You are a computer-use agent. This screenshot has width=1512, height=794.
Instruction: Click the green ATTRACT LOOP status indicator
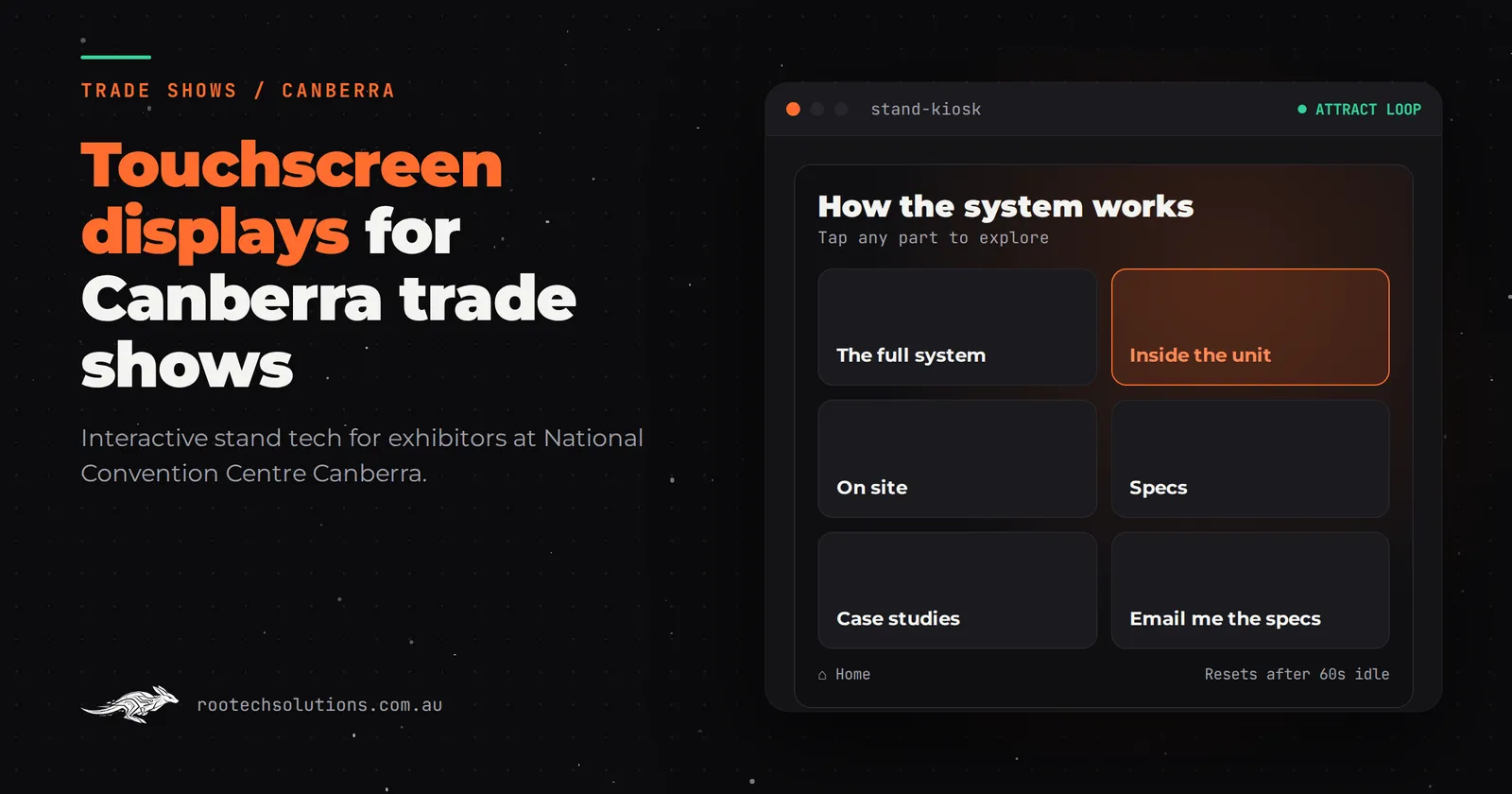tap(1359, 110)
